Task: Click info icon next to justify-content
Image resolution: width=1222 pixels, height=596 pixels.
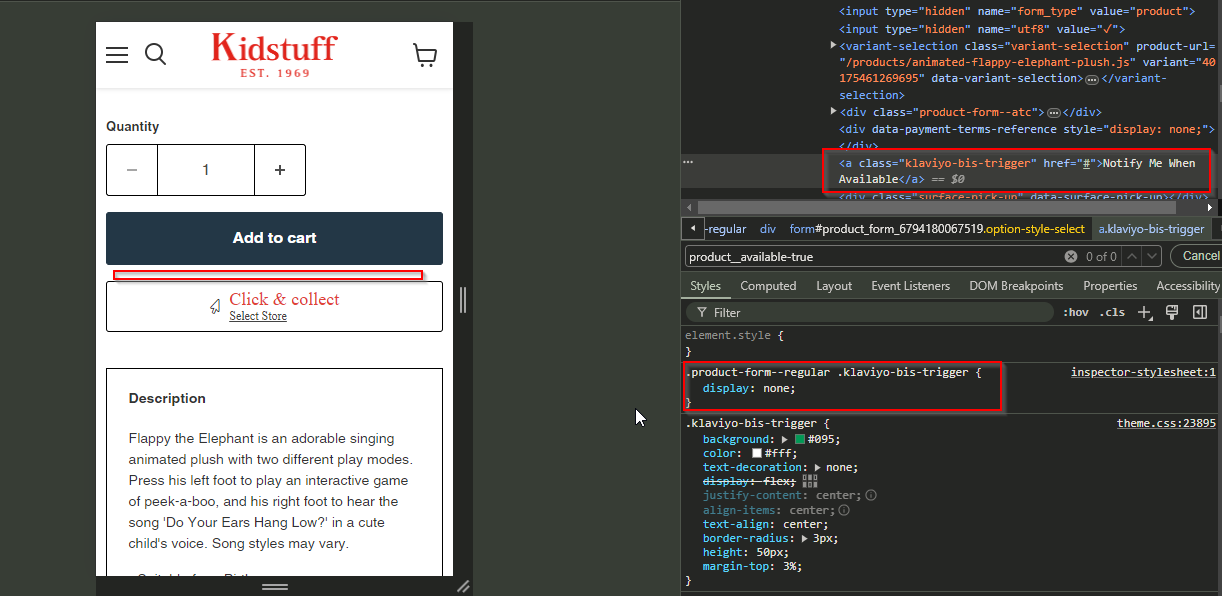Action: coord(871,495)
